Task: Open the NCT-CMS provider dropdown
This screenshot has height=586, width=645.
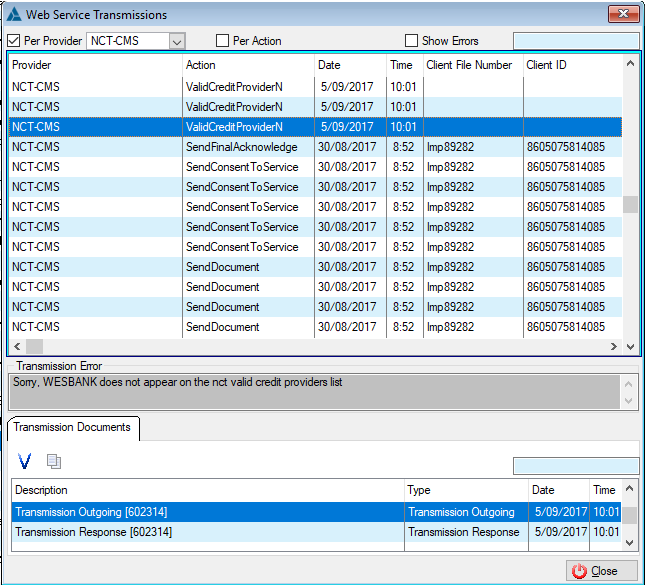Action: point(177,41)
